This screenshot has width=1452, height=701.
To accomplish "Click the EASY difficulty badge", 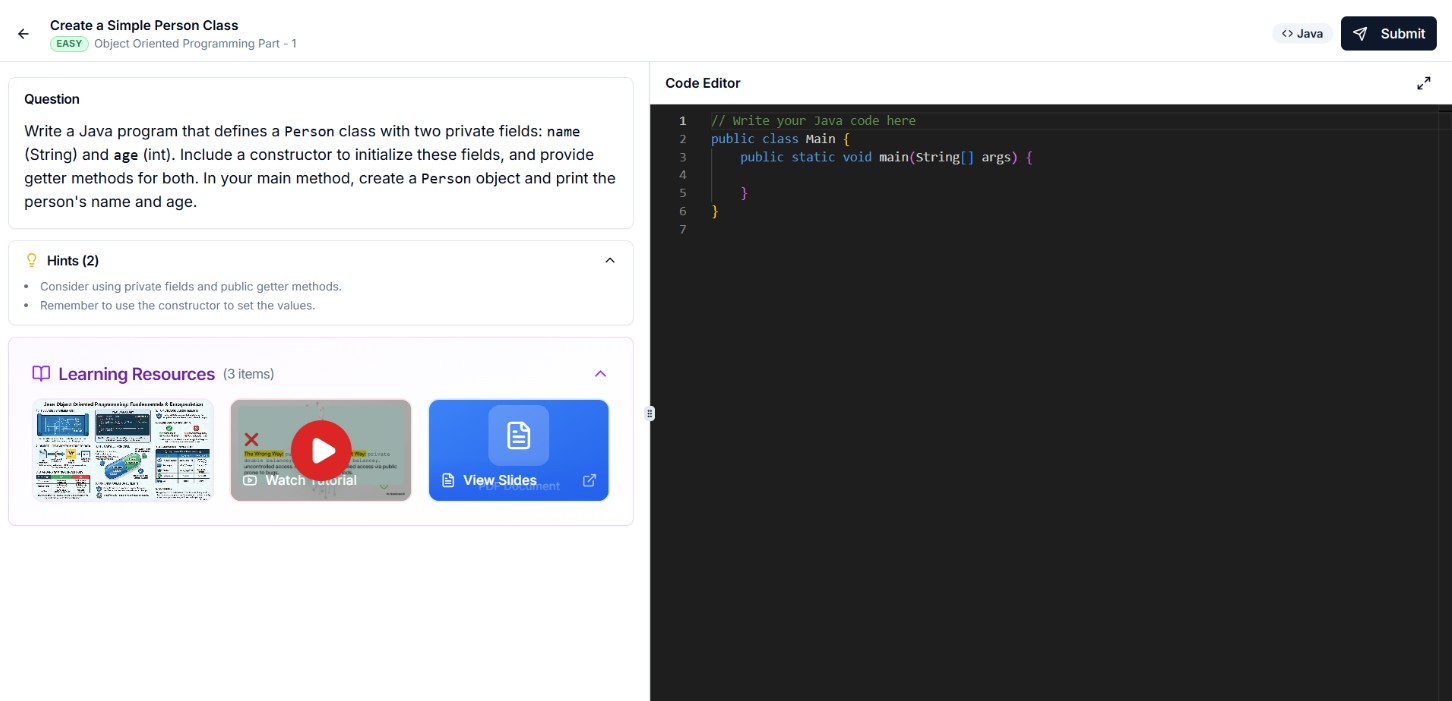I will 69,44.
